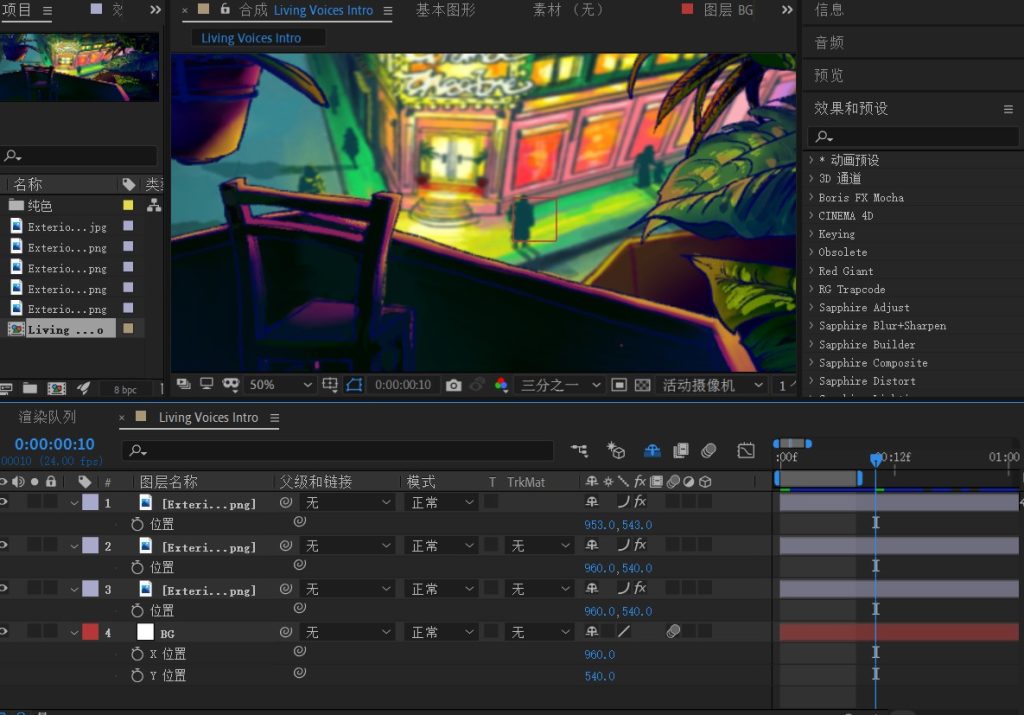Click the VR goggles icon in the viewer toolbar
Image resolution: width=1024 pixels, height=715 pixels.
pyautogui.click(x=231, y=384)
